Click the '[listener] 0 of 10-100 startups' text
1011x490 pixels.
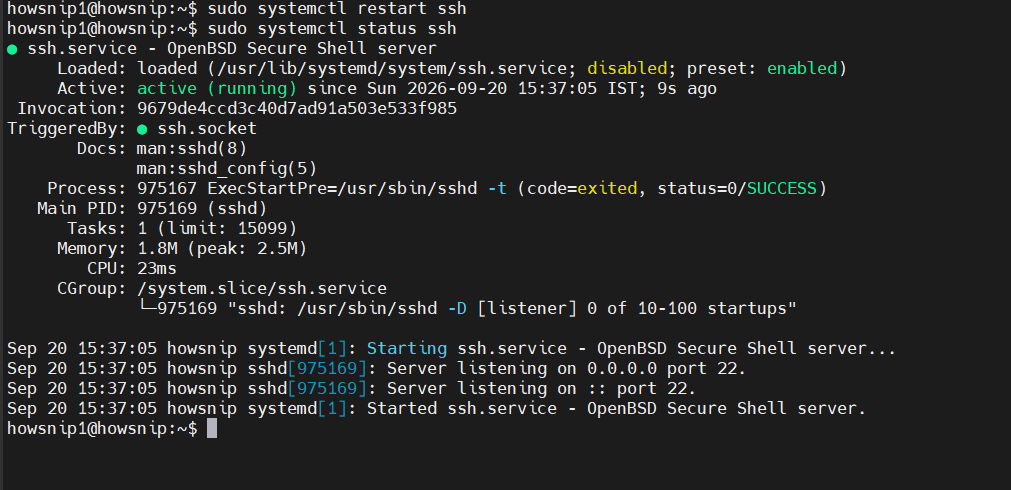[x=637, y=309]
